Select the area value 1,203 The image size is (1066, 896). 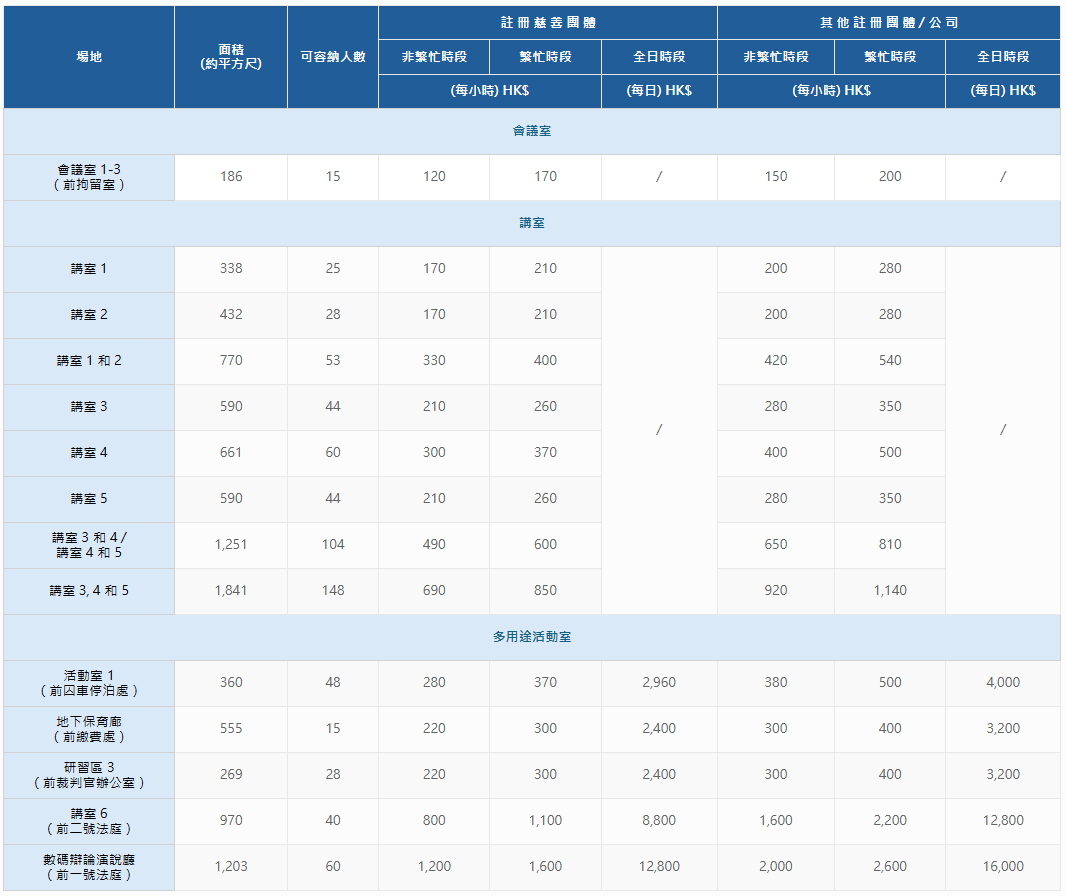(231, 867)
